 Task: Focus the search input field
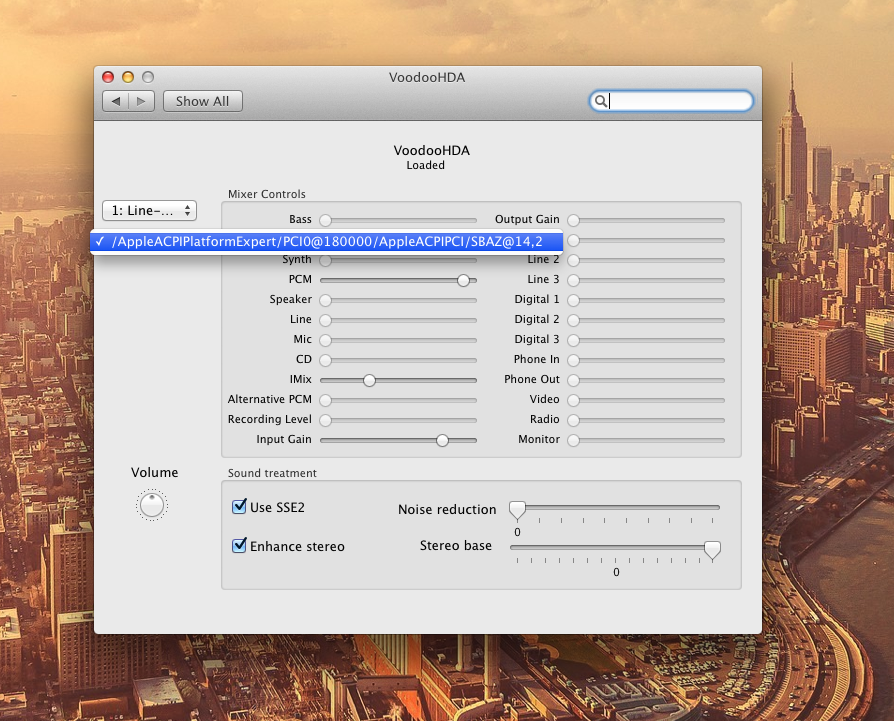[671, 101]
